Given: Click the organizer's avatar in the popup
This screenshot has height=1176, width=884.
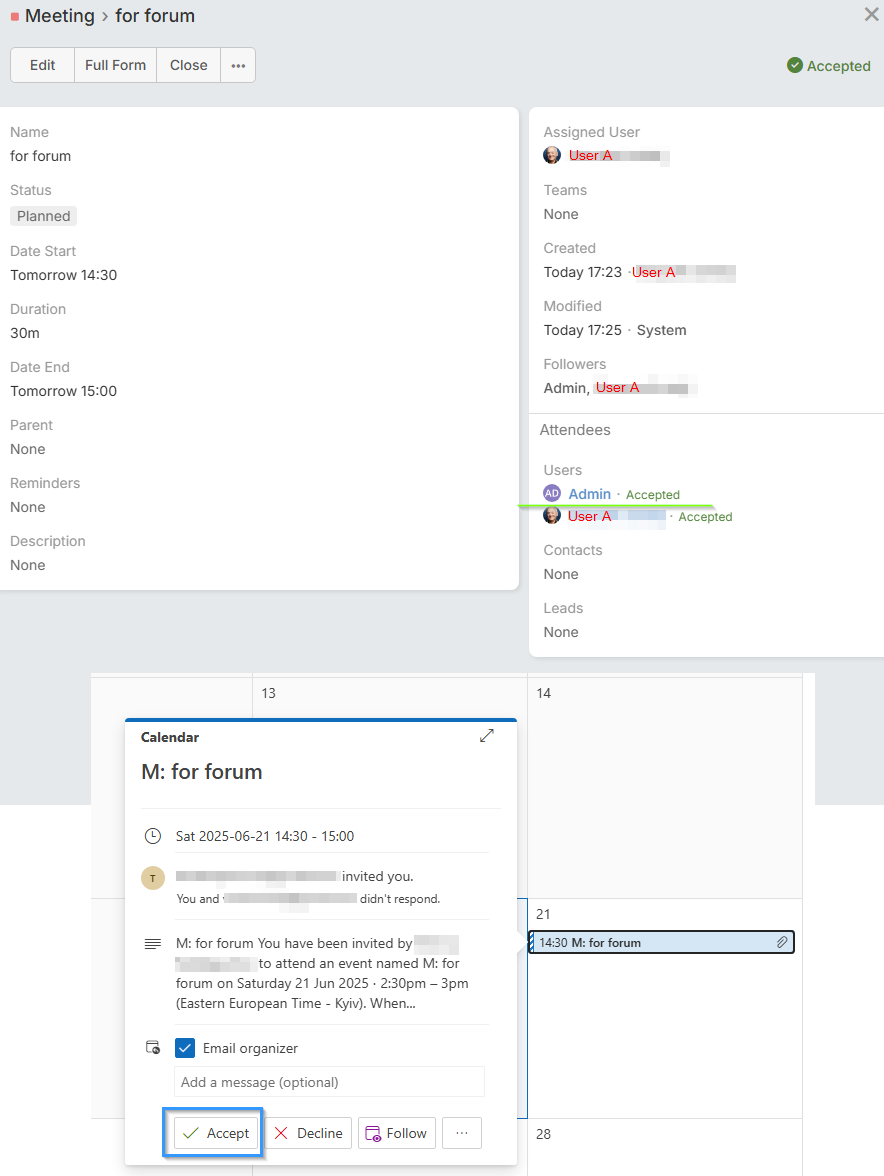Looking at the screenshot, I should click(152, 878).
